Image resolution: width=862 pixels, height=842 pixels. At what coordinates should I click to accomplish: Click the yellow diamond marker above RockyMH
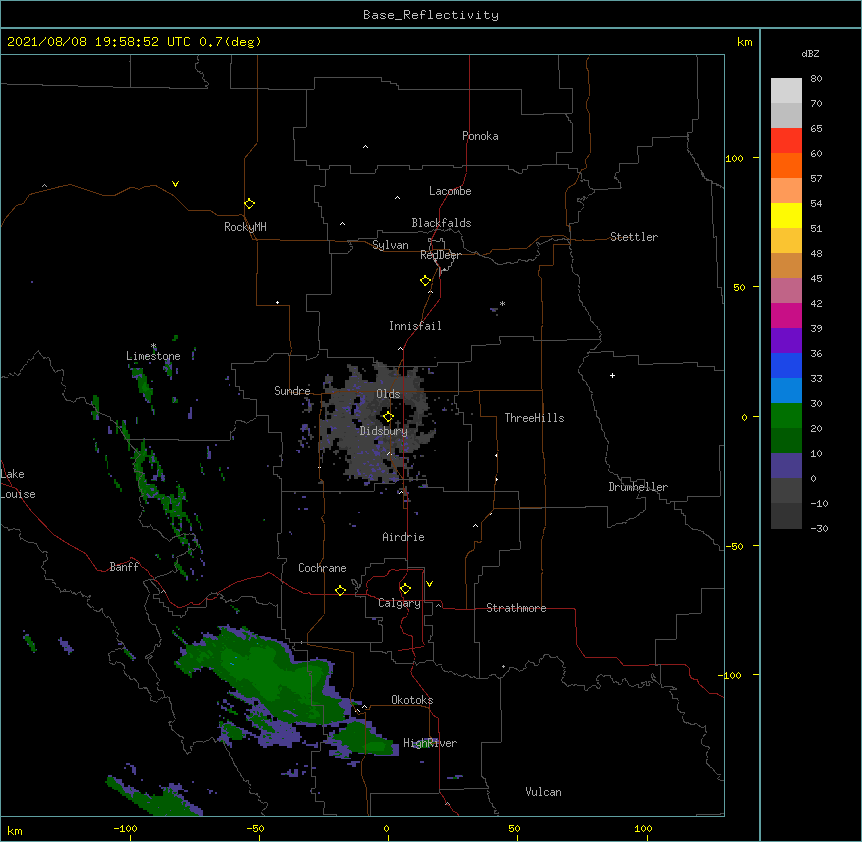(249, 203)
